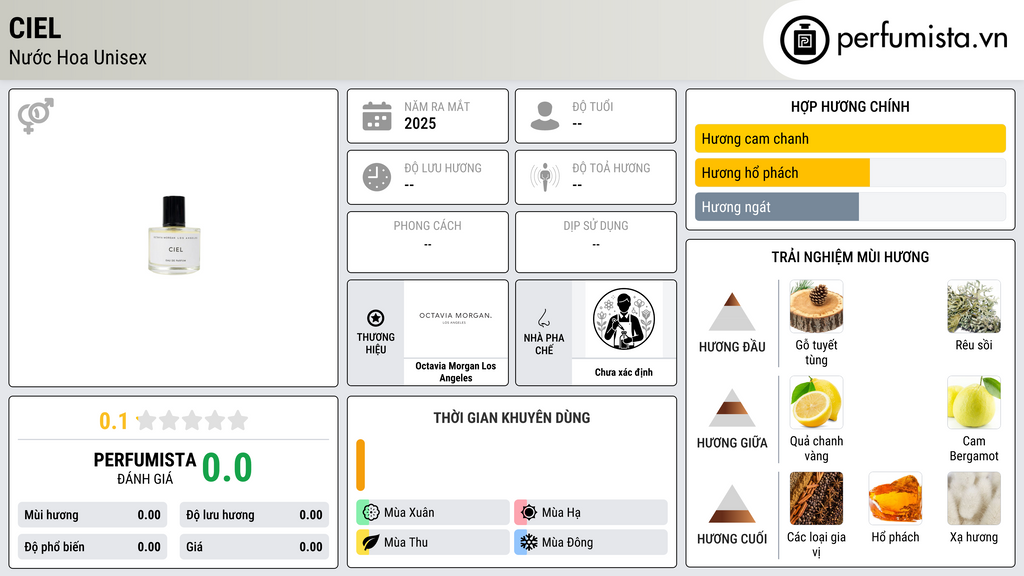Click the Chưa xác định perfumer label
Screen dimensions: 1024x576
[x=624, y=372]
